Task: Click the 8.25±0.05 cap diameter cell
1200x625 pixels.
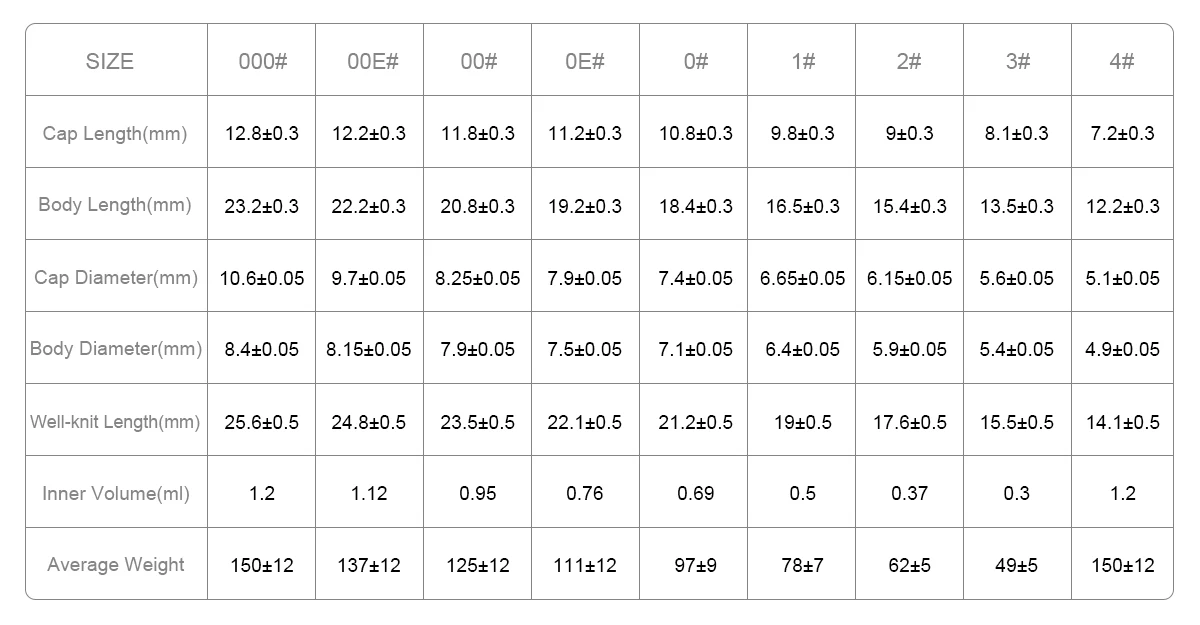Action: coord(478,278)
